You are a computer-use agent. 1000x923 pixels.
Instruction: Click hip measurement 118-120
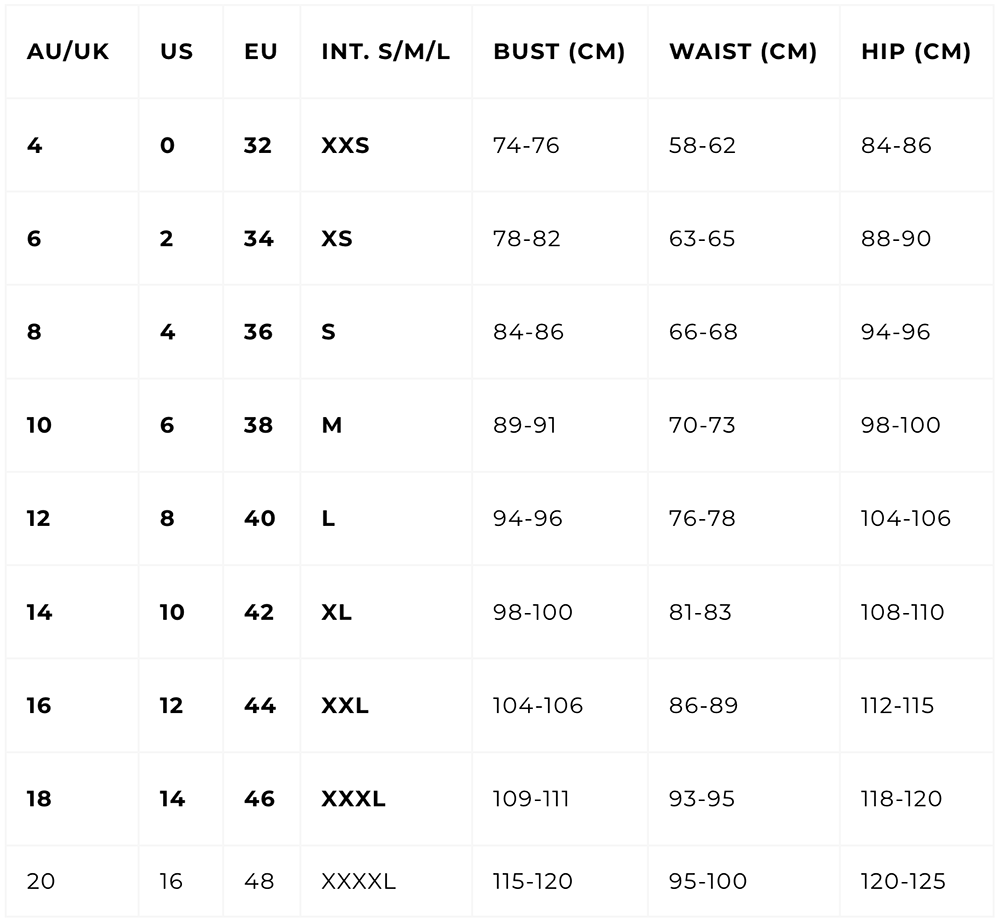click(x=901, y=799)
